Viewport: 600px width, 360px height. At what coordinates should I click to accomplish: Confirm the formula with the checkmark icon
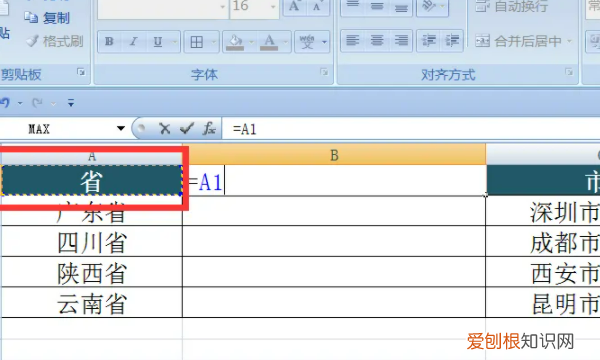tap(187, 129)
